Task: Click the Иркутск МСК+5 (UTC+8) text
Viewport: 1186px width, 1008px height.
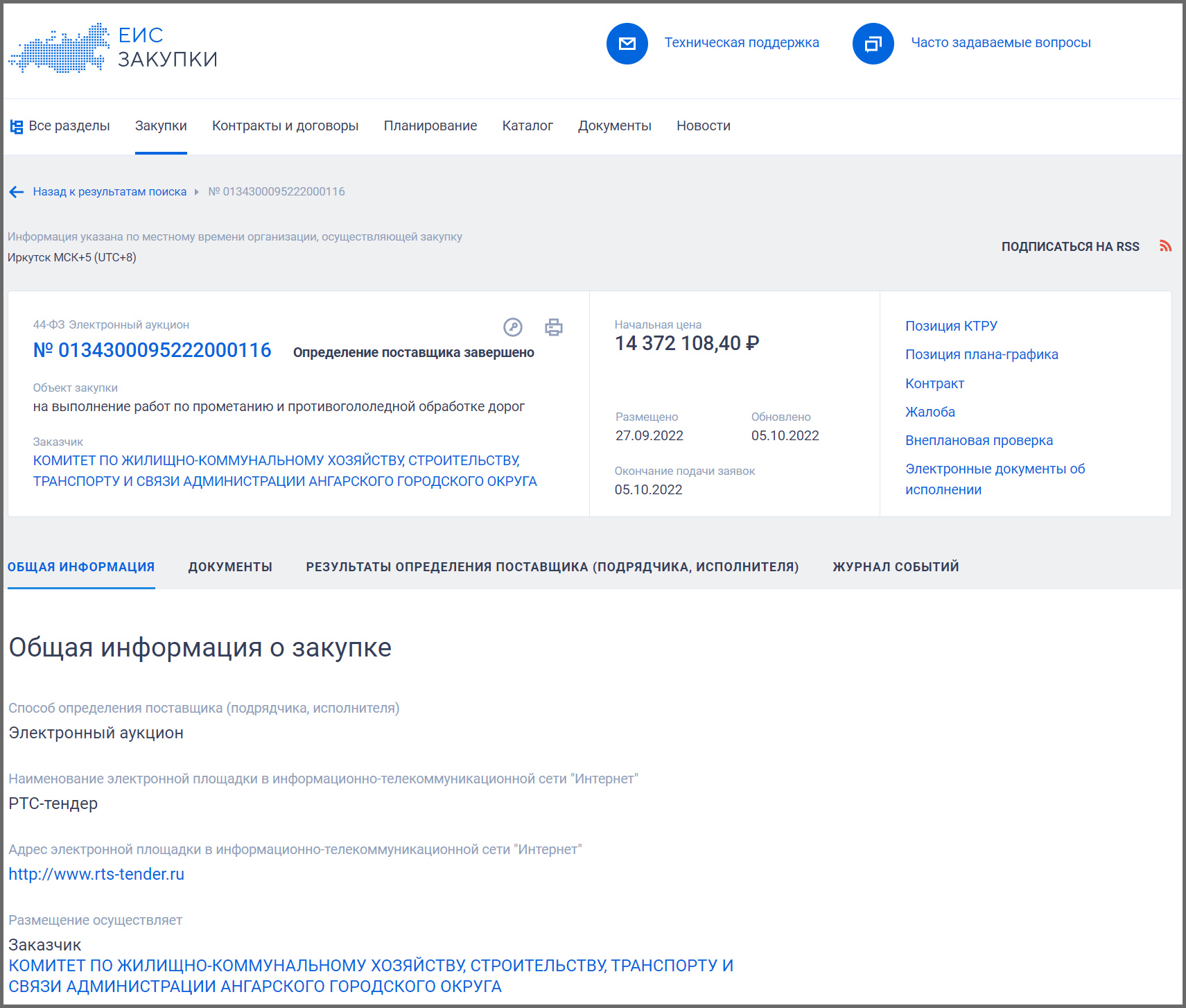Action: [72, 257]
